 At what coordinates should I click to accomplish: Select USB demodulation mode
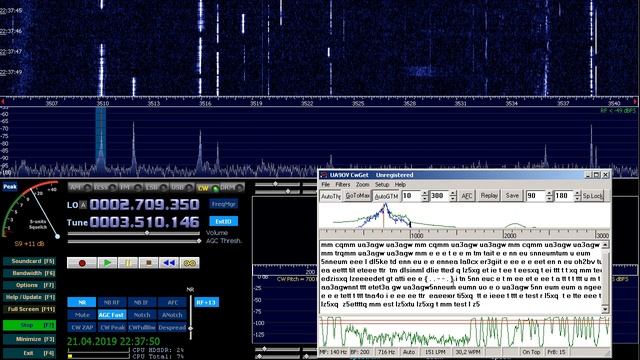[x=182, y=188]
